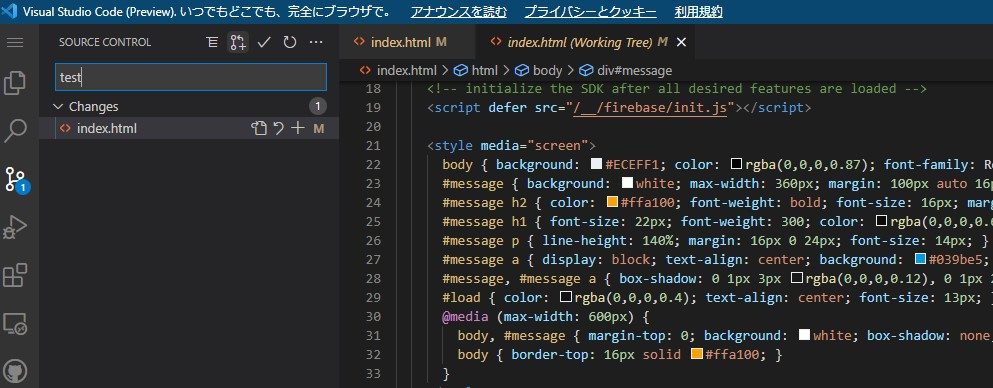Toggle view as tree in Source Control
This screenshot has height=388, width=993.
[212, 42]
